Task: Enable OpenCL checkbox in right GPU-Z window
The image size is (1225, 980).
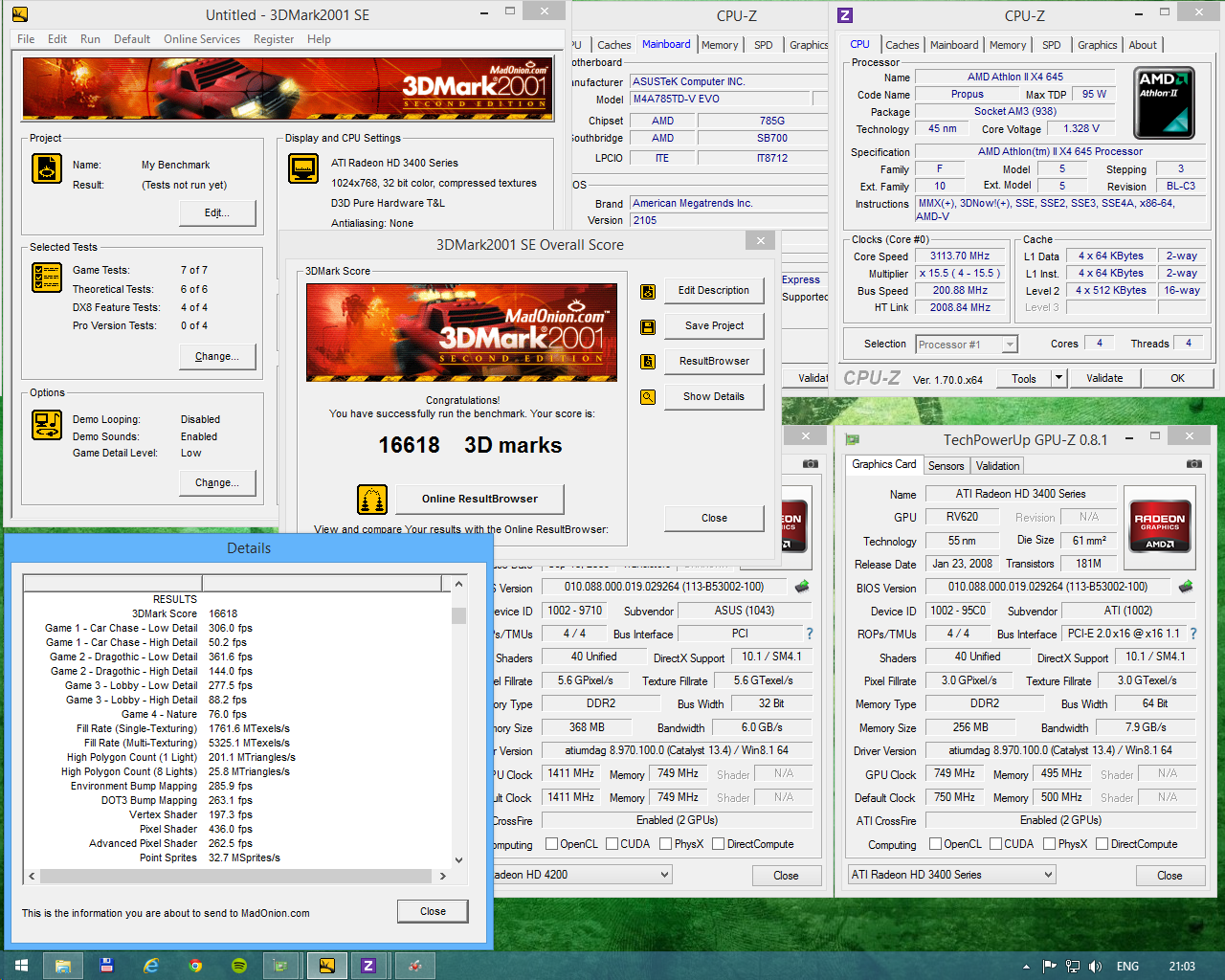Action: tap(936, 844)
